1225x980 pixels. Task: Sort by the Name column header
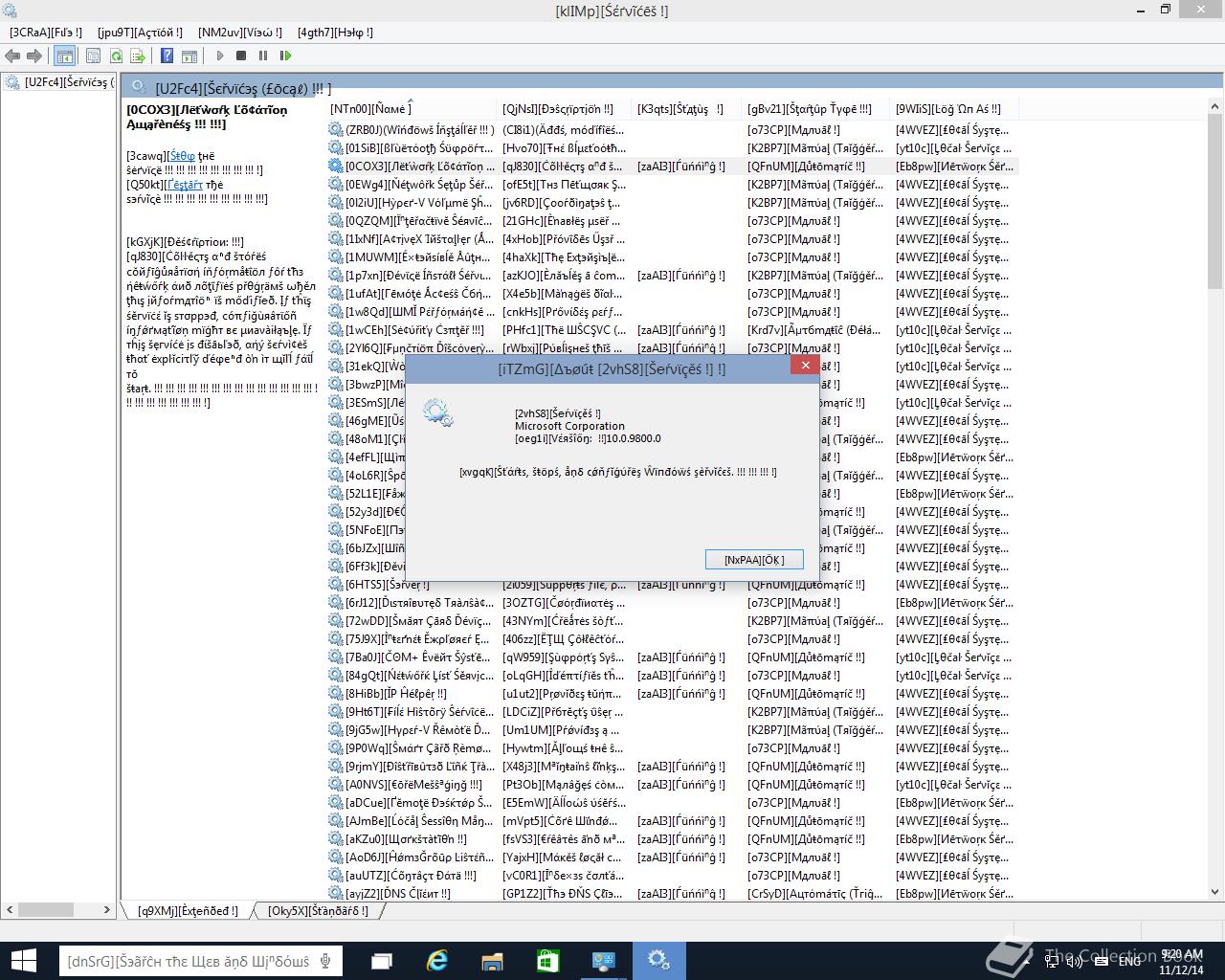pyautogui.click(x=412, y=108)
